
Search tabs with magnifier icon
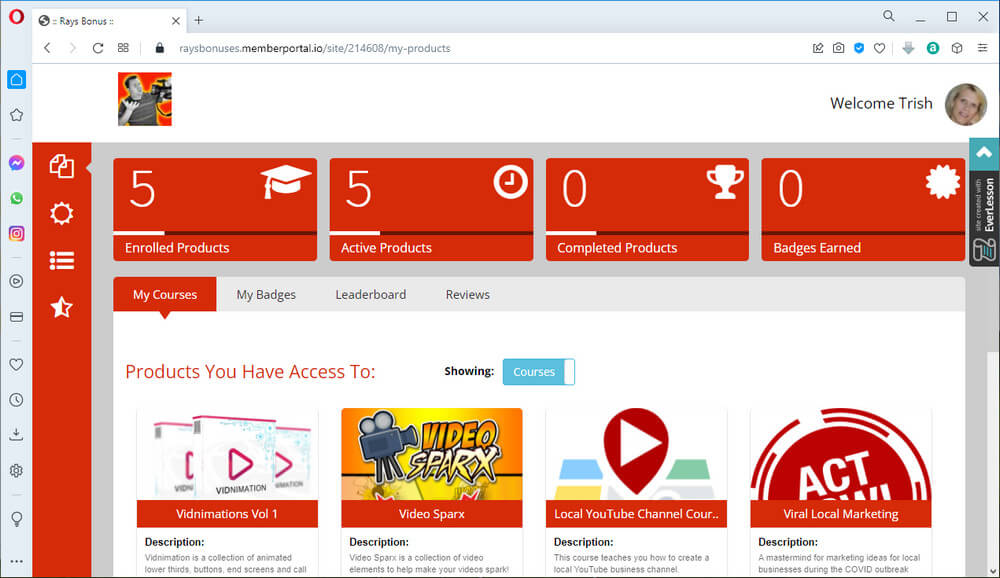click(888, 17)
